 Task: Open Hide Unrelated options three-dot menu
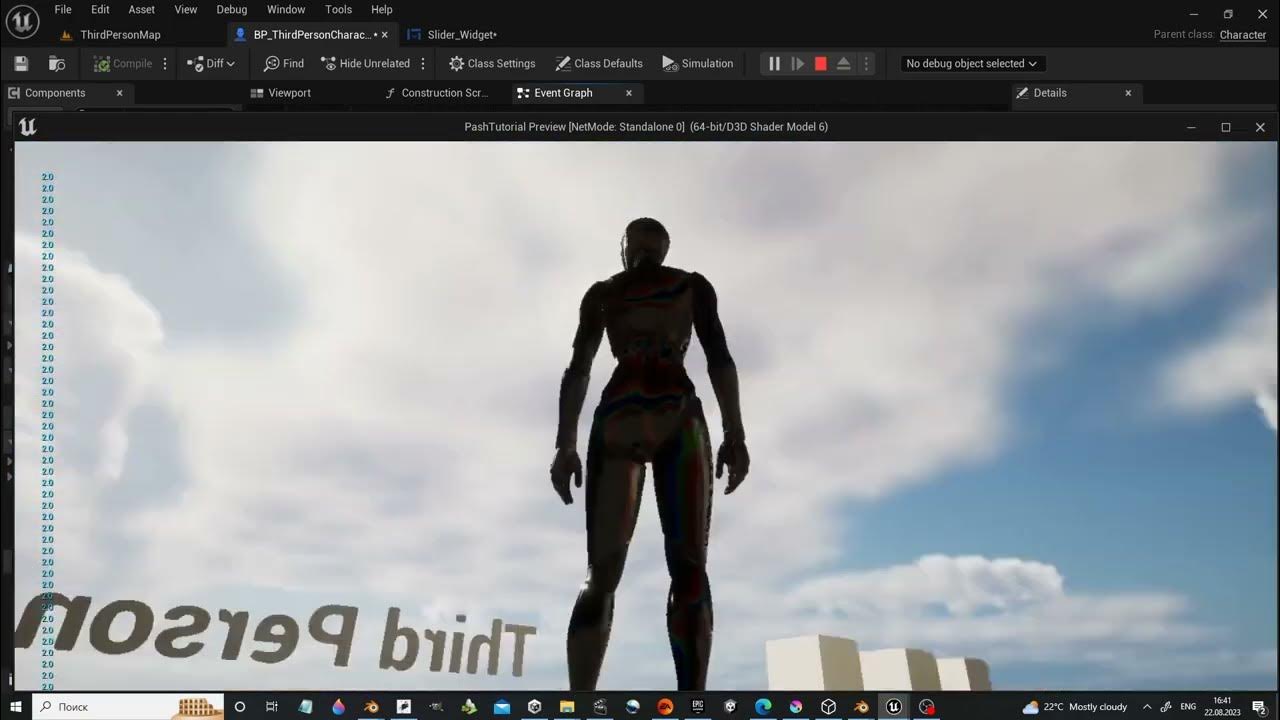[423, 63]
